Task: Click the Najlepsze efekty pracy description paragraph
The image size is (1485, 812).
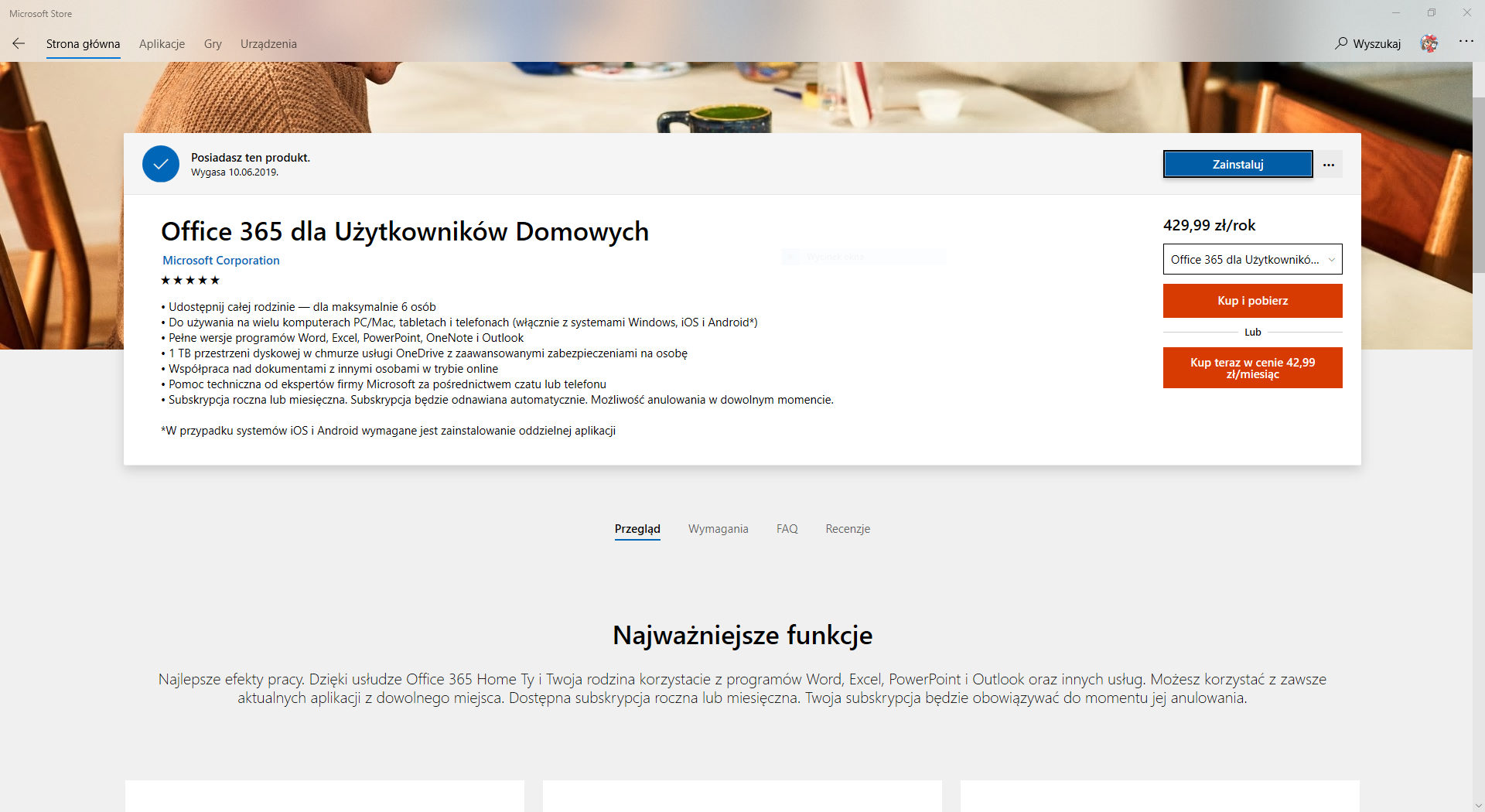Action: pos(742,688)
